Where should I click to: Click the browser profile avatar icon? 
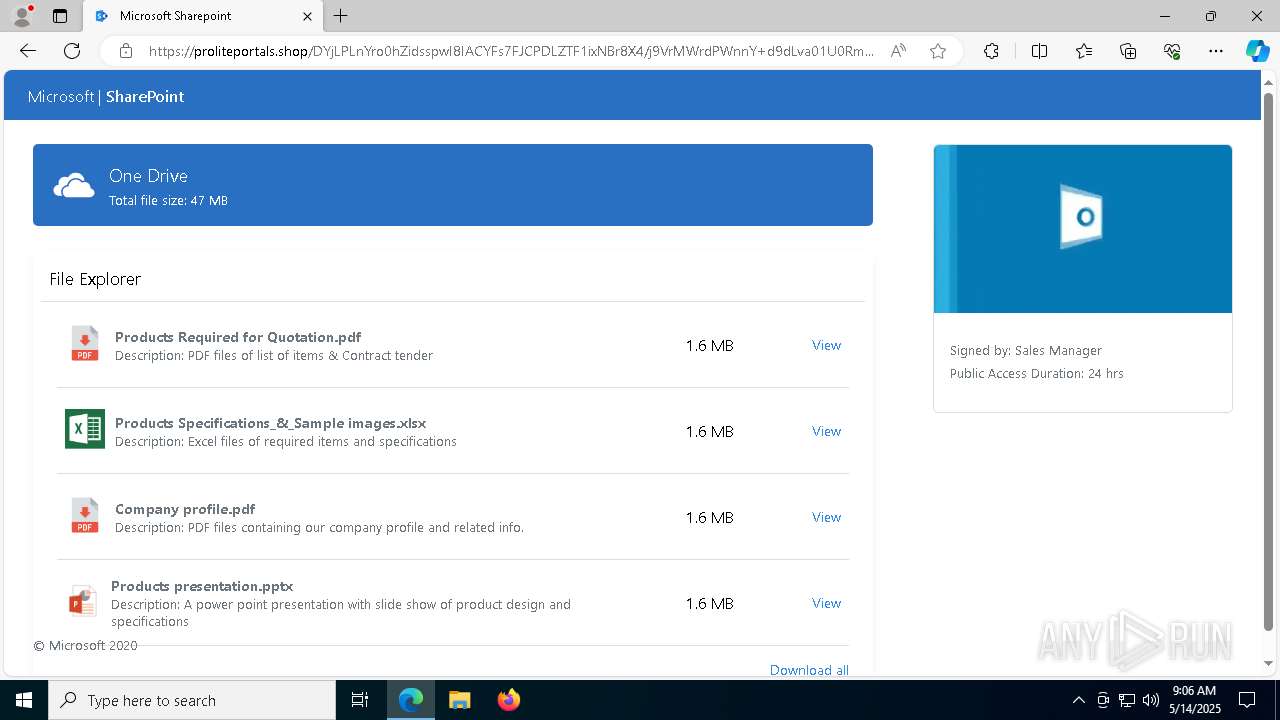[x=22, y=16]
